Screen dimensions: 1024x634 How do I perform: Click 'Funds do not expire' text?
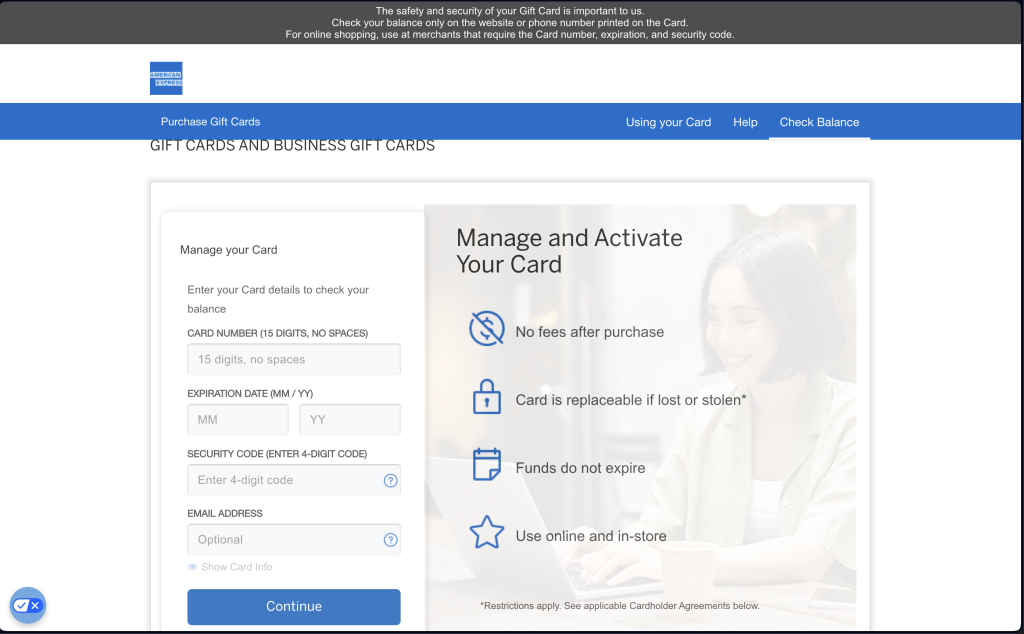[580, 468]
